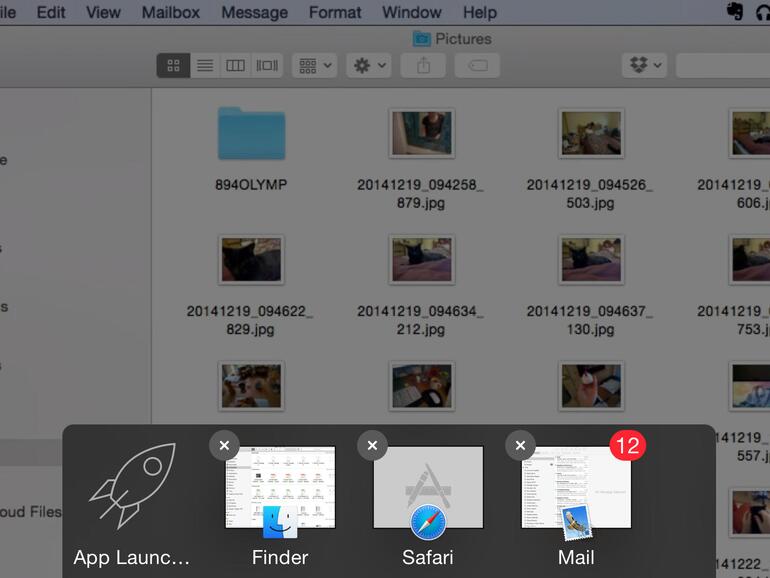This screenshot has height=578, width=770.
Task: Close the Mail app in switcher
Action: click(x=520, y=445)
